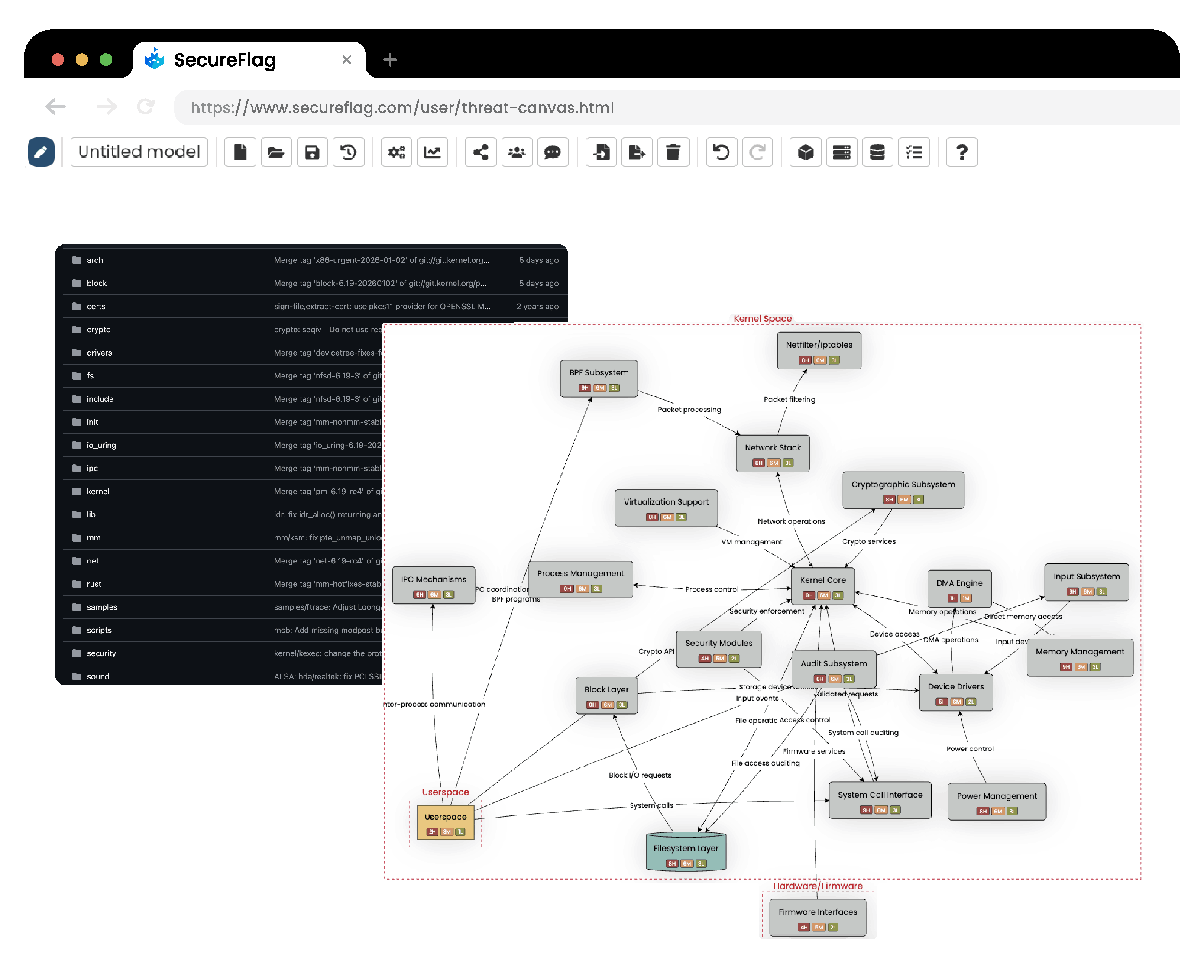Toggle the edit pencil mode
This screenshot has height=980, width=1204.
click(41, 152)
